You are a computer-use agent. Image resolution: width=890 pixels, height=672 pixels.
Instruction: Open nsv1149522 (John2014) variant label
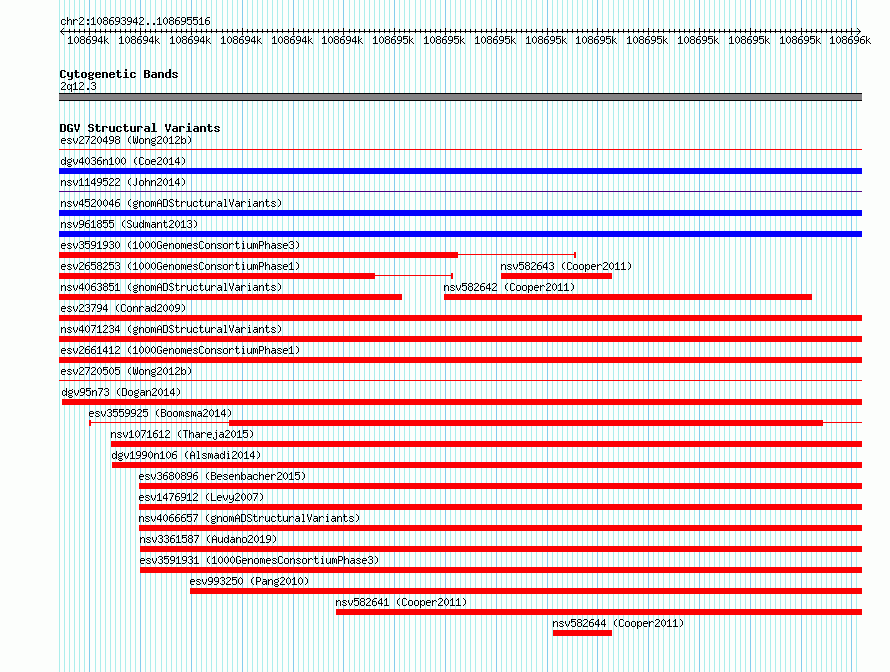(123, 182)
